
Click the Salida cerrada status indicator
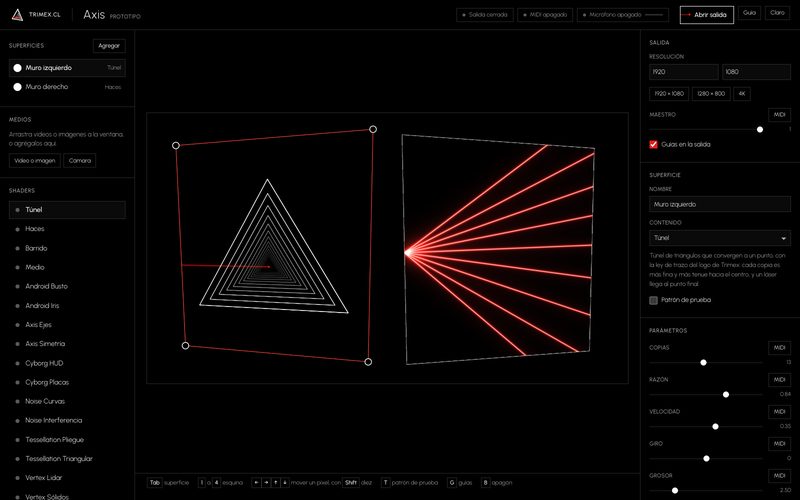(485, 15)
